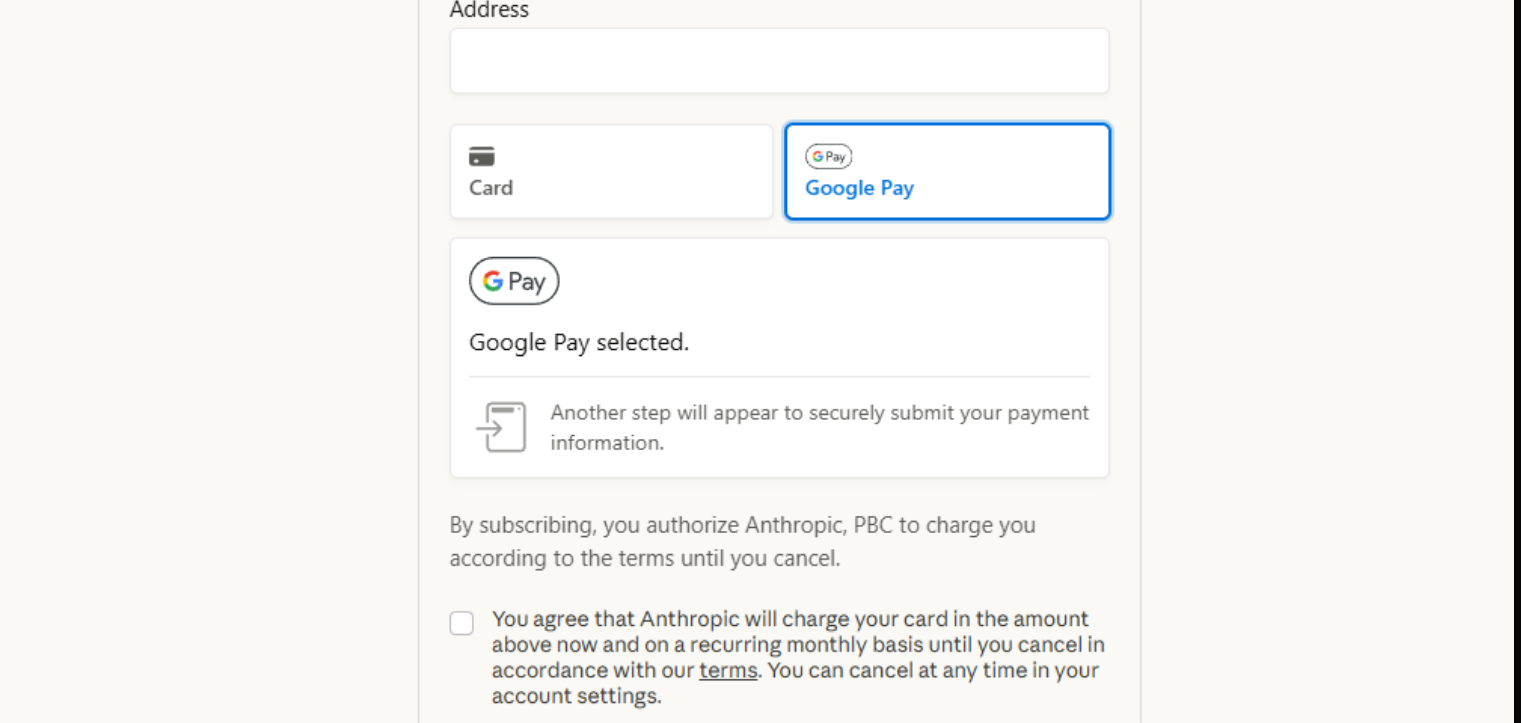Select the Google Pay payment tab label
This screenshot has height=723, width=1521.
click(x=859, y=188)
